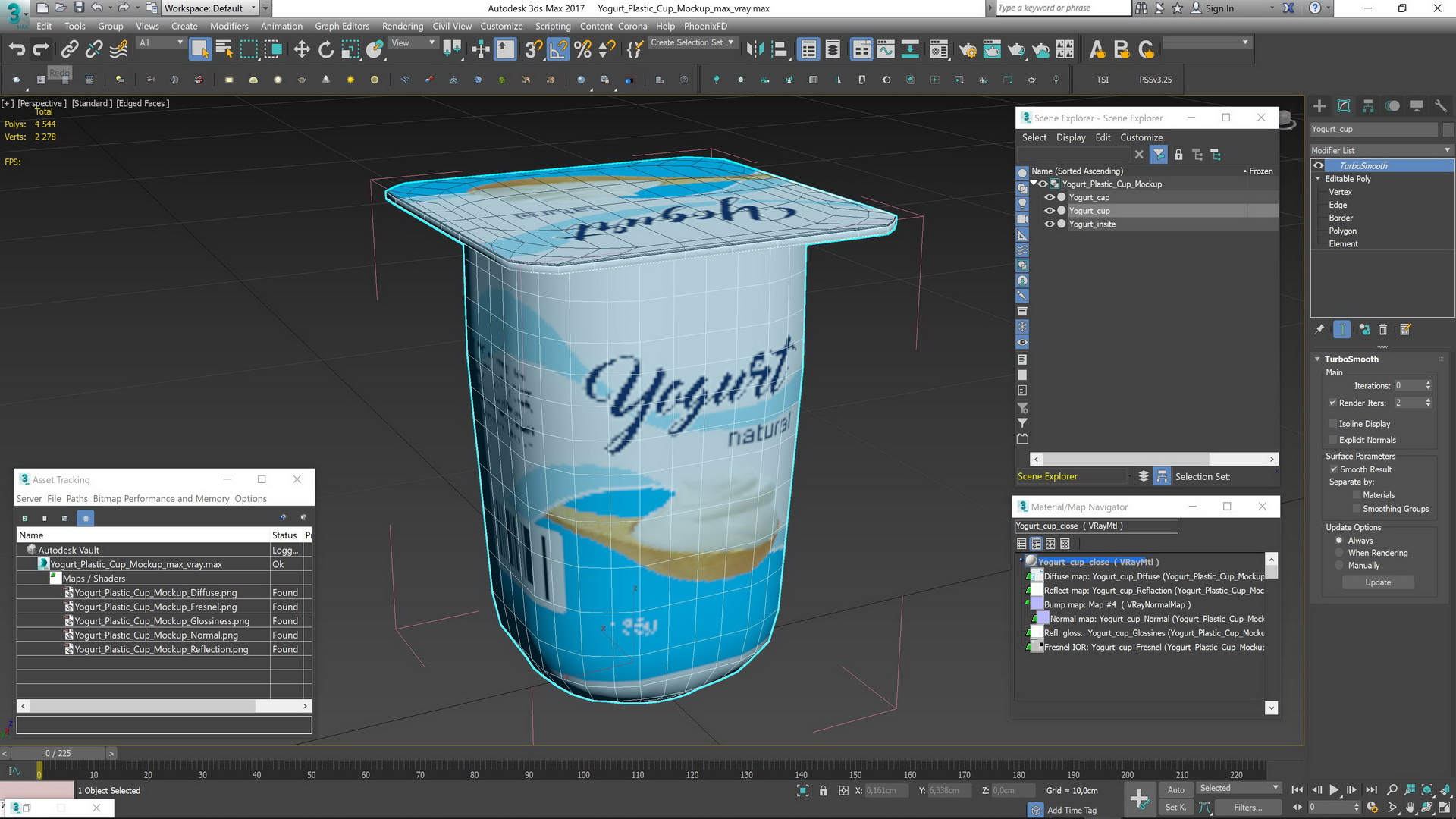Screen dimensions: 1456x819
Task: Toggle TurboSmooth modifier eye in stack
Action: pos(1319,165)
